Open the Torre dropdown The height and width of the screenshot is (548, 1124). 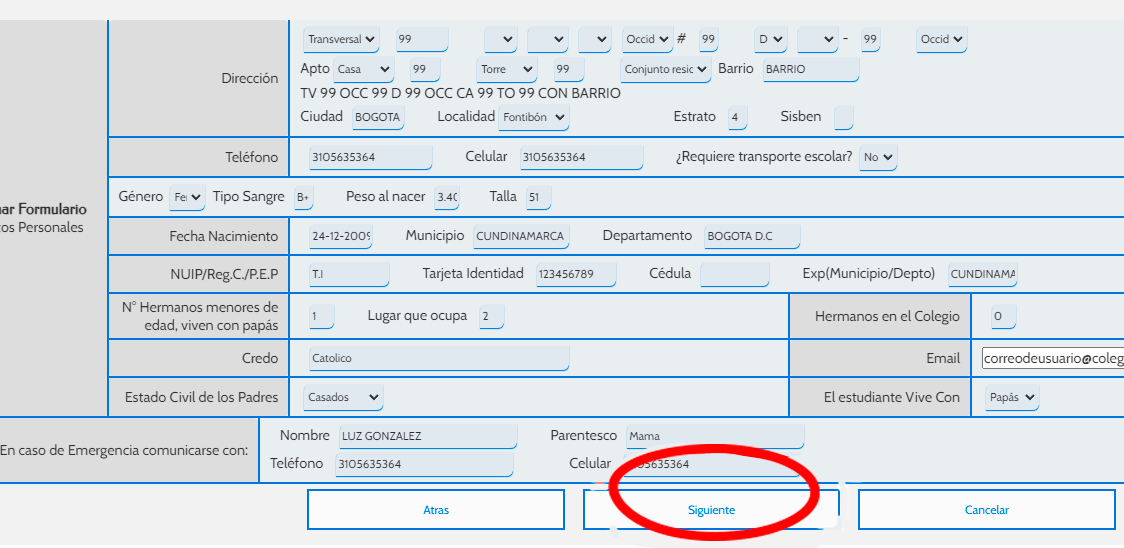tap(506, 70)
